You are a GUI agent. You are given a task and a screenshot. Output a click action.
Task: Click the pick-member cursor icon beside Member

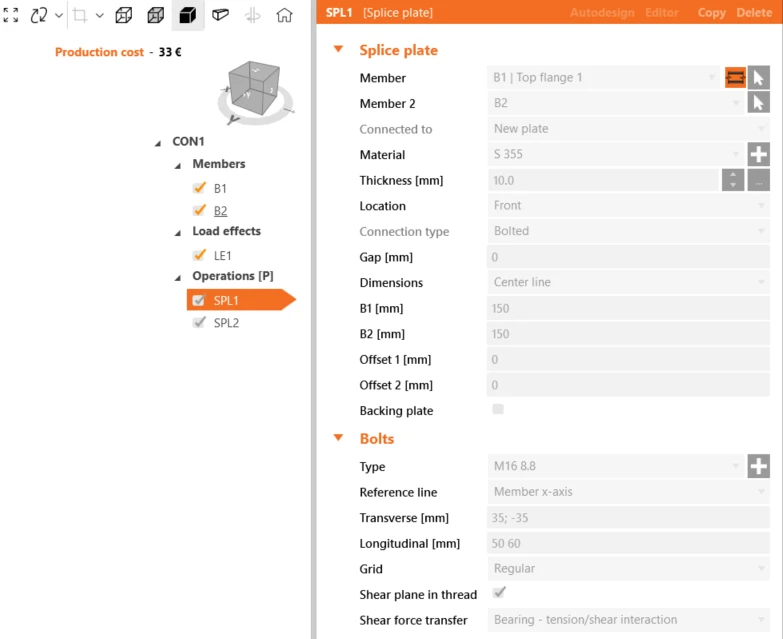coord(758,78)
